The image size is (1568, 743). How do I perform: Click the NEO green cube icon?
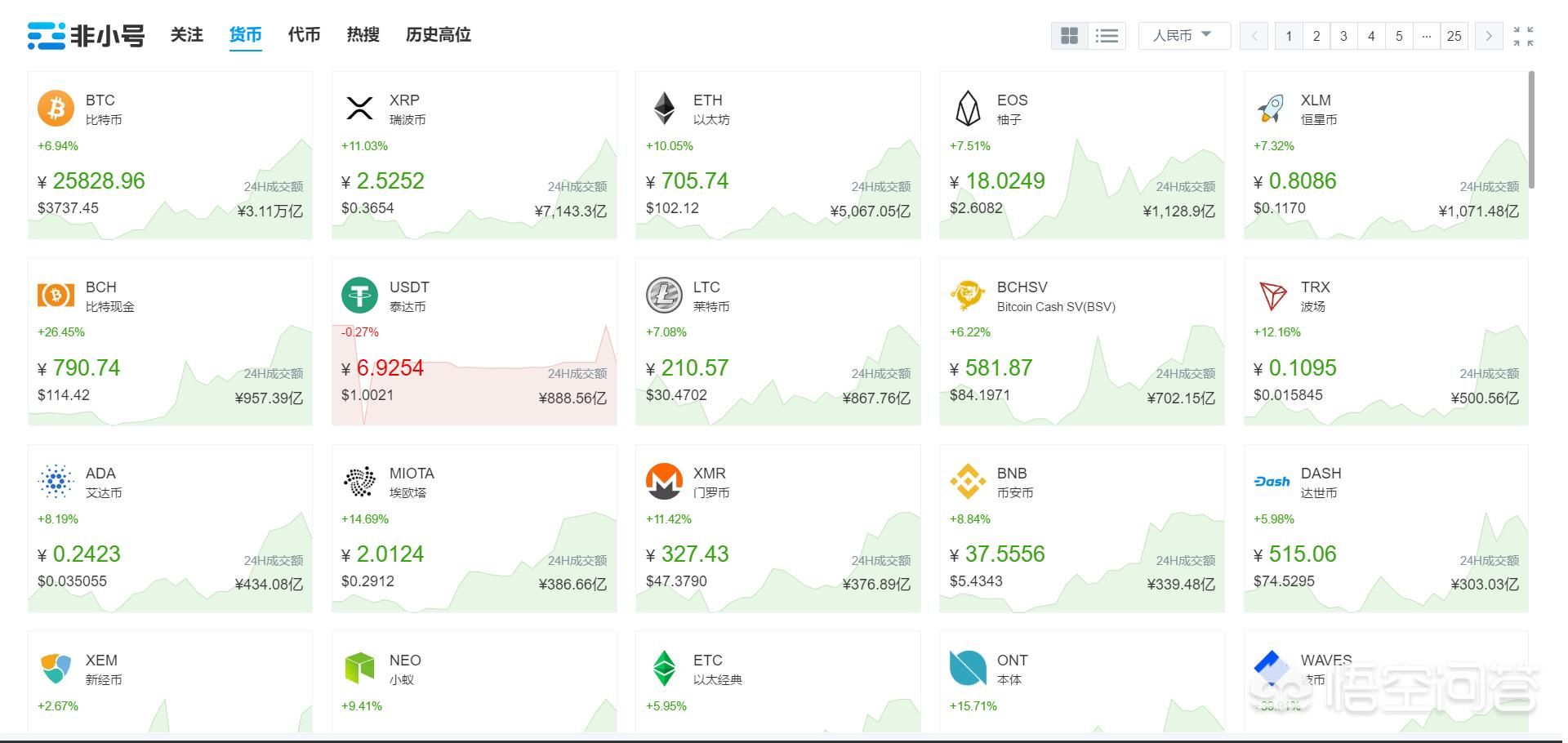pos(359,668)
